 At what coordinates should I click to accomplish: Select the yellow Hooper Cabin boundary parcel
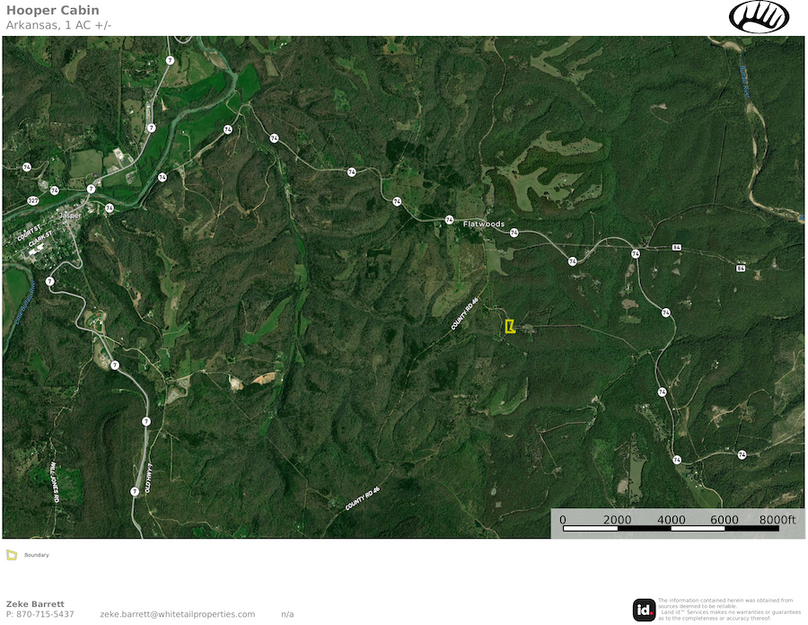coord(509,326)
